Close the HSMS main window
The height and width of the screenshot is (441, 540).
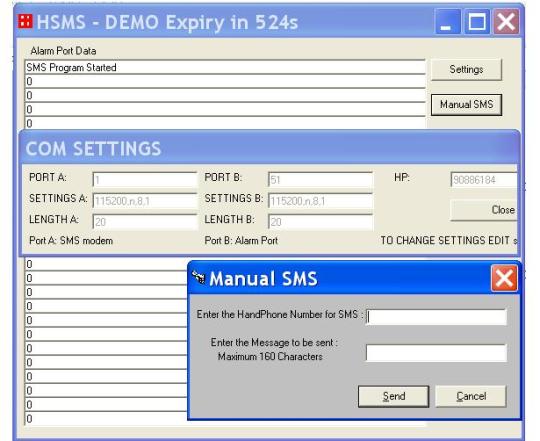pos(506,21)
